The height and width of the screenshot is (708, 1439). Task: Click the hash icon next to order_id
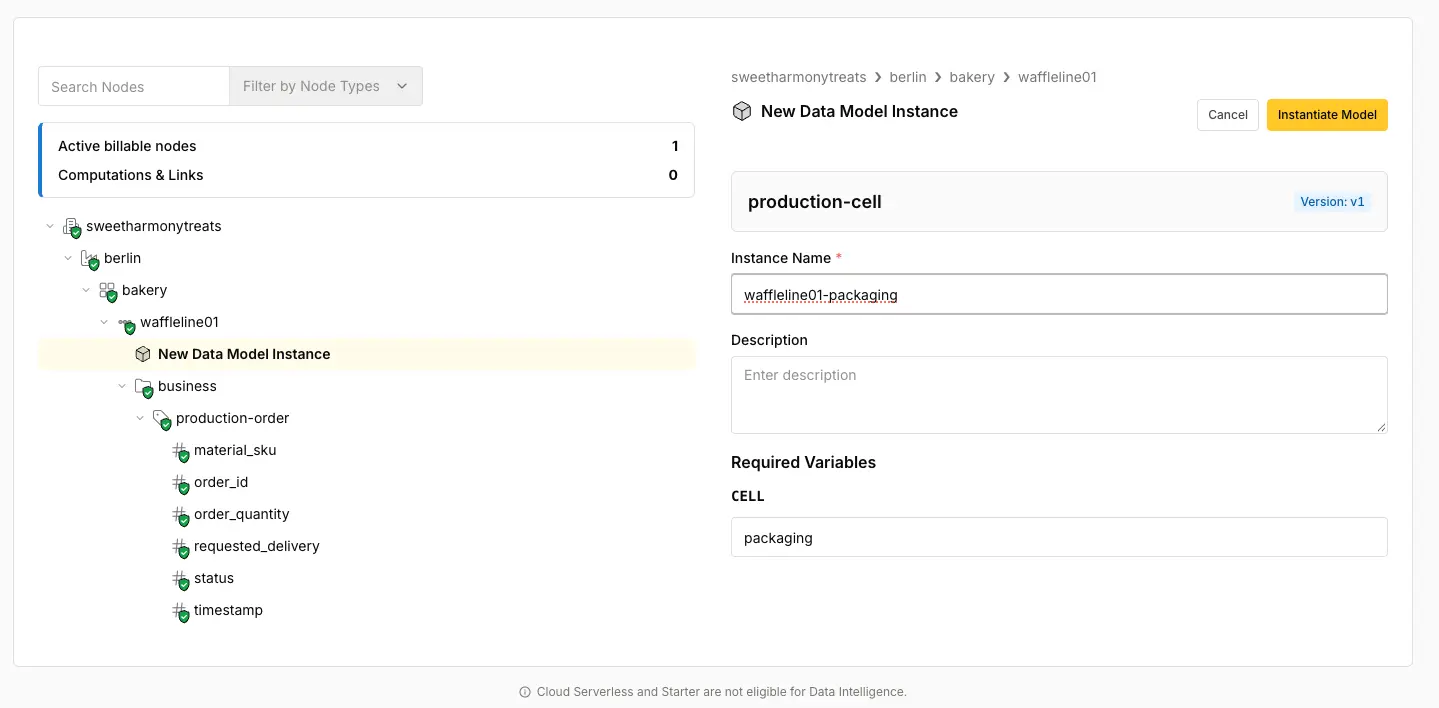[179, 483]
